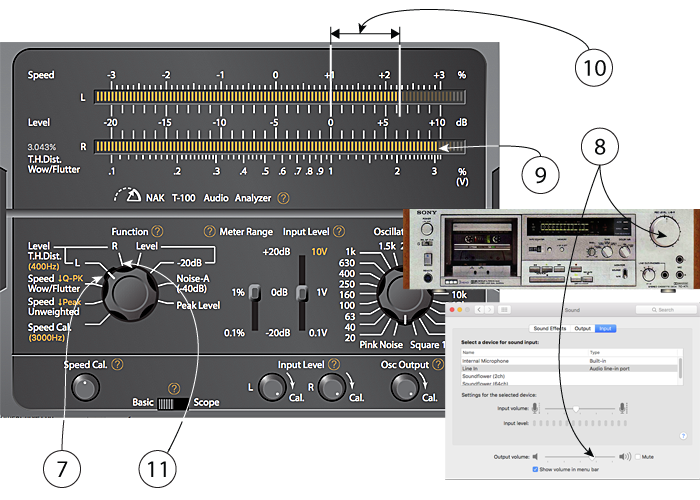
Task: Click the Meter Range slider handle
Action: pos(254,292)
